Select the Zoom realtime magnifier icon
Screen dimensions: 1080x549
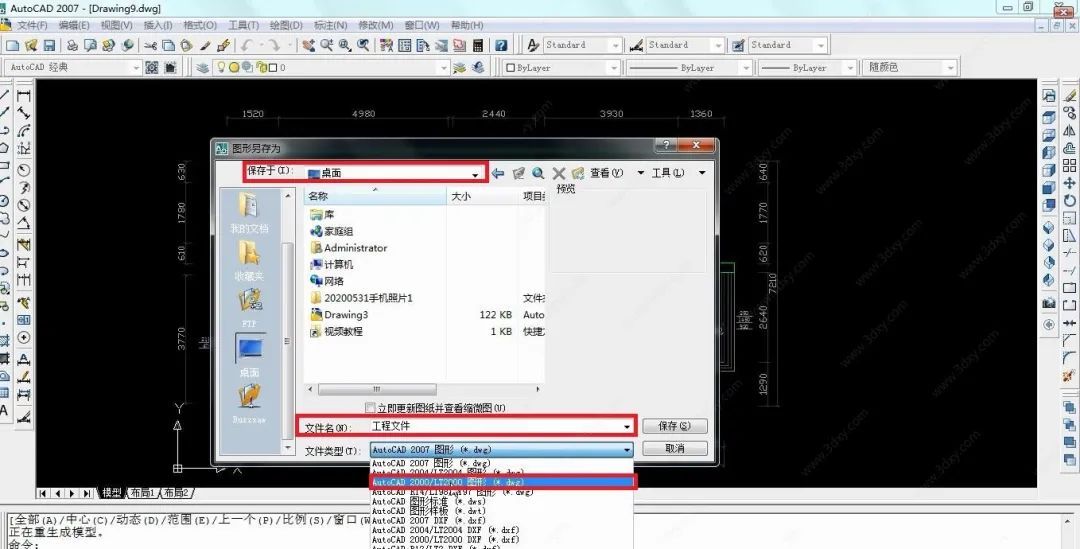(x=326, y=45)
